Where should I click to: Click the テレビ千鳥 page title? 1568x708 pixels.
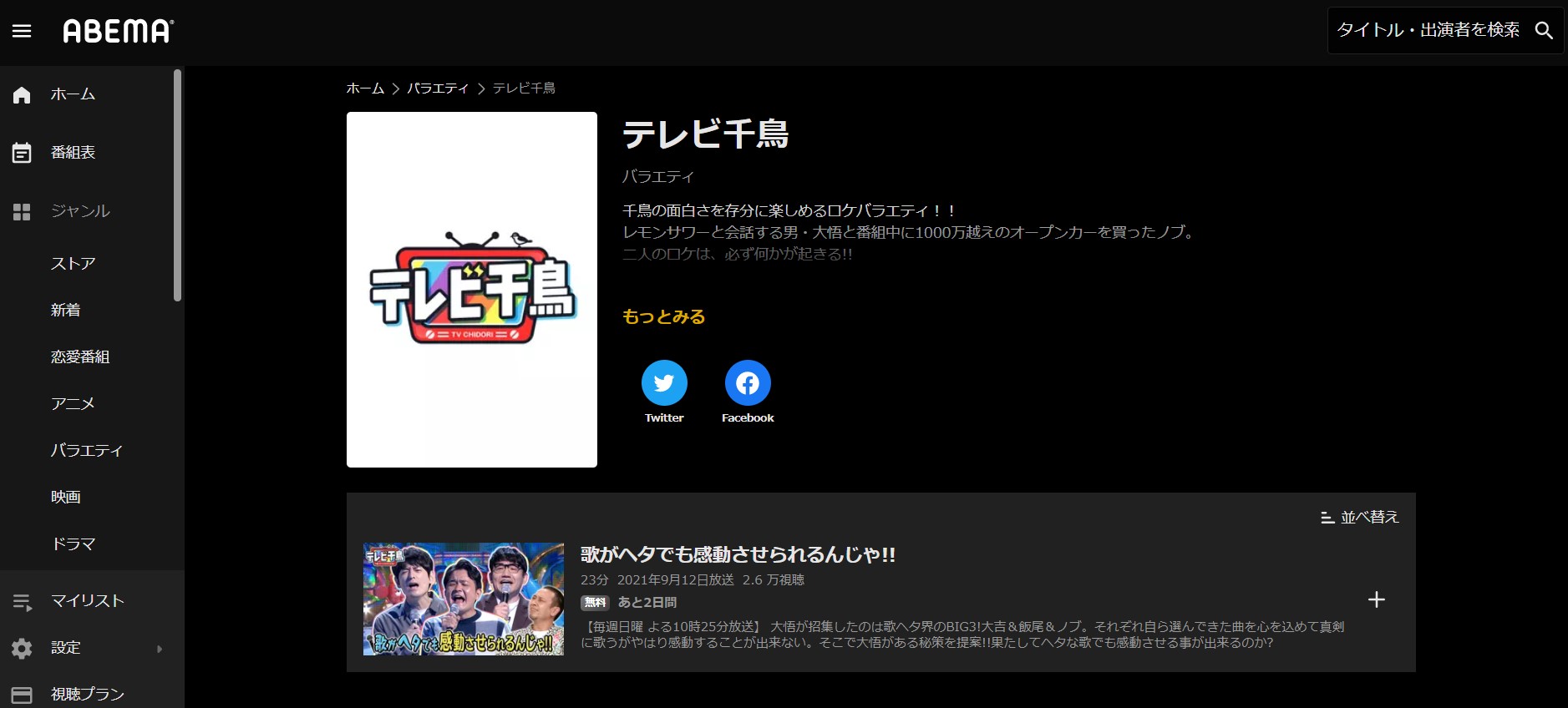pos(706,134)
